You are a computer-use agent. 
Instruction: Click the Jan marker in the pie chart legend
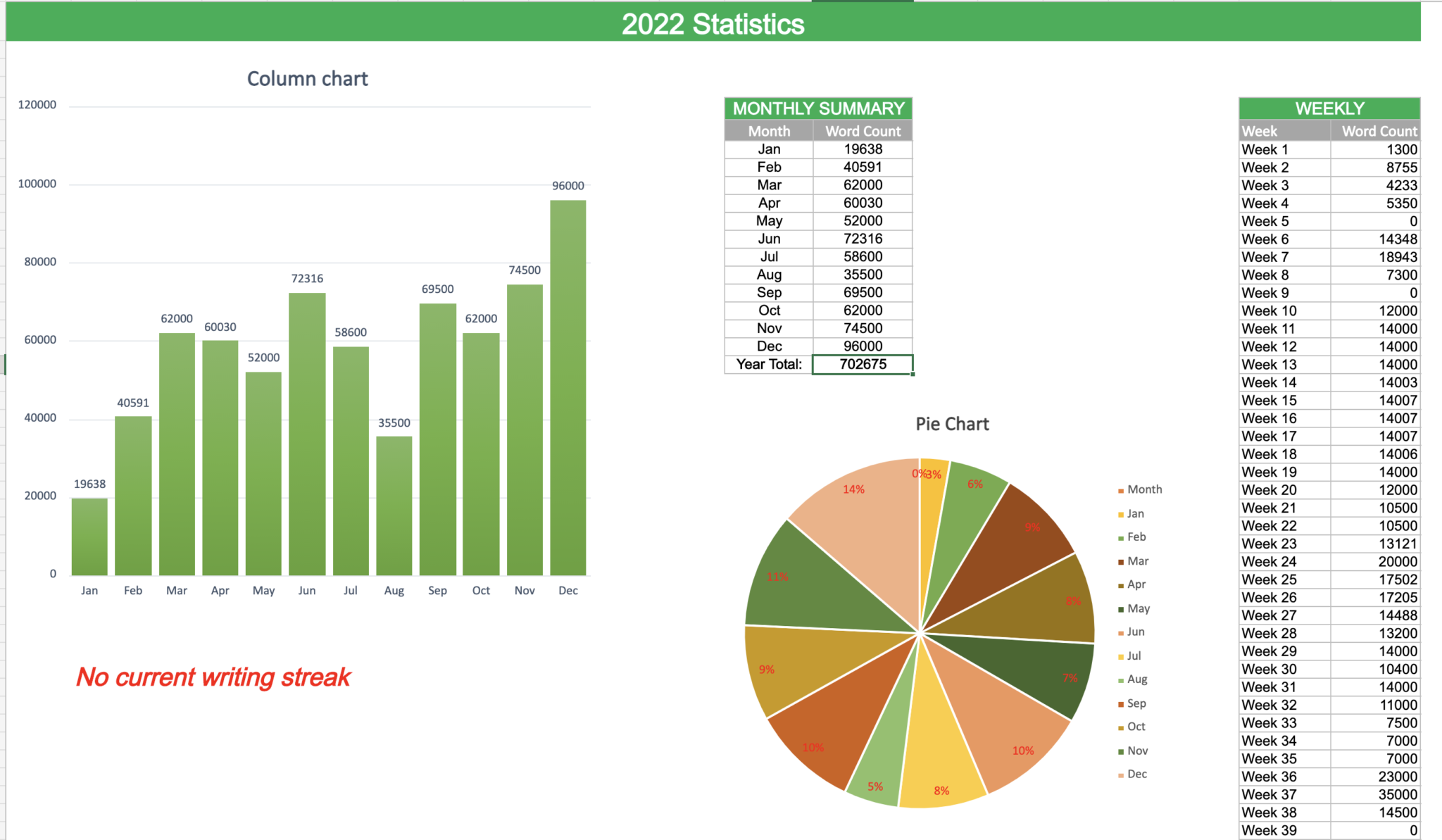[1121, 513]
